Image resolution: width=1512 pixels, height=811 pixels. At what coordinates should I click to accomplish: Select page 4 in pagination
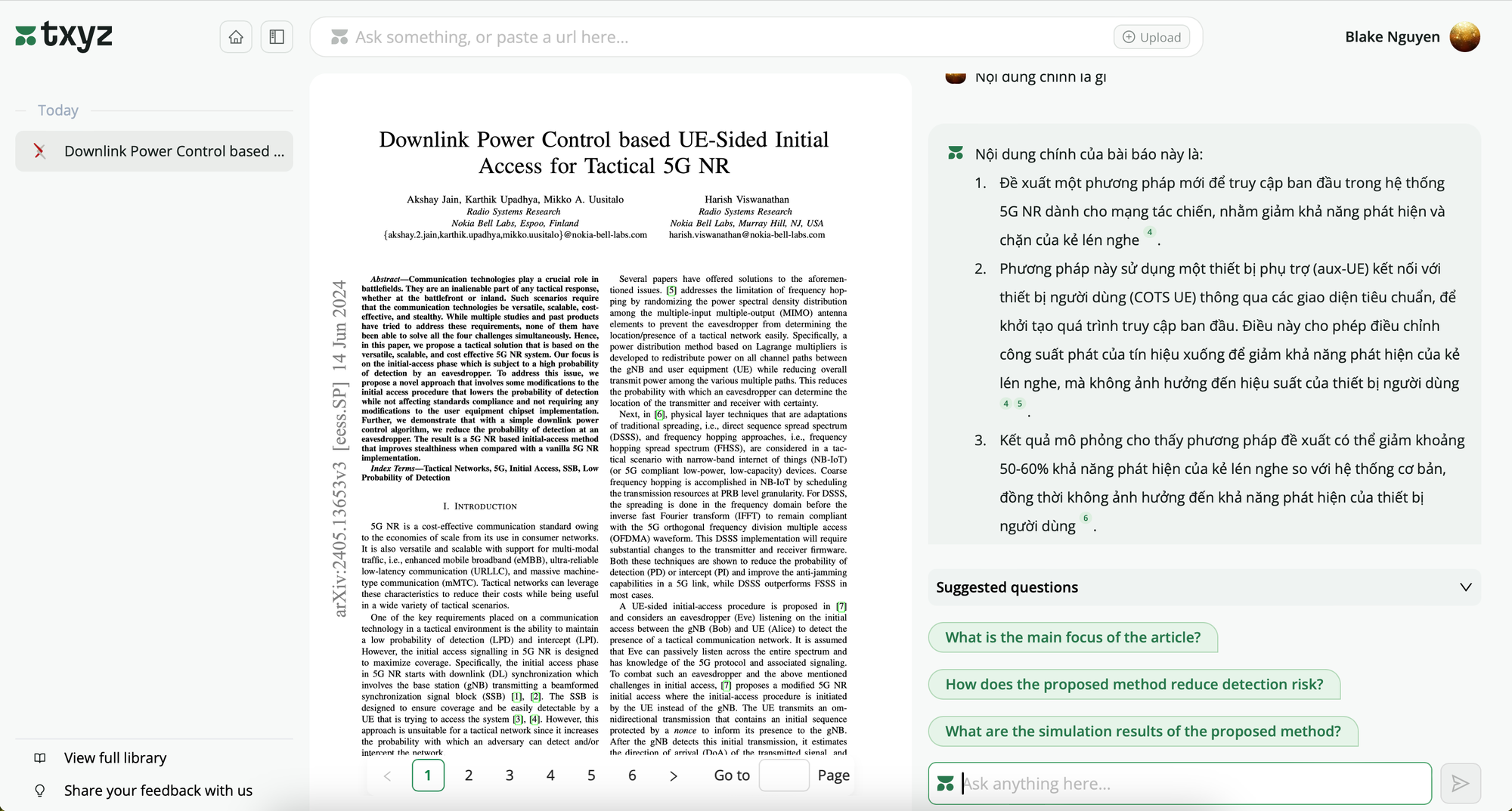pyautogui.click(x=550, y=775)
